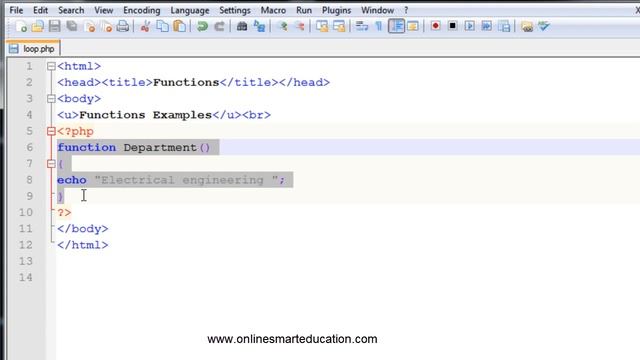
Task: Click the '?>' closing tag on line 10
Action: pos(64,213)
